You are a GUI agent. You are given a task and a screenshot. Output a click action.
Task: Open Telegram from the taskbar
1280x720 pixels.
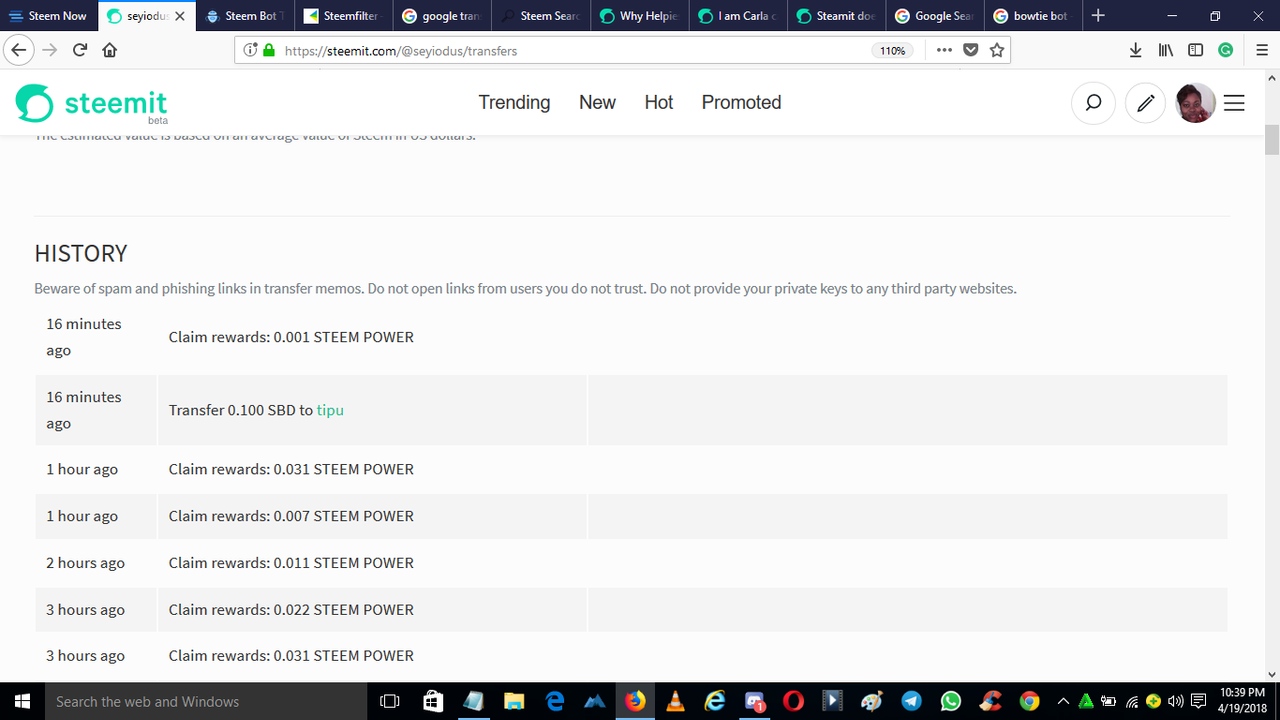[x=911, y=701]
